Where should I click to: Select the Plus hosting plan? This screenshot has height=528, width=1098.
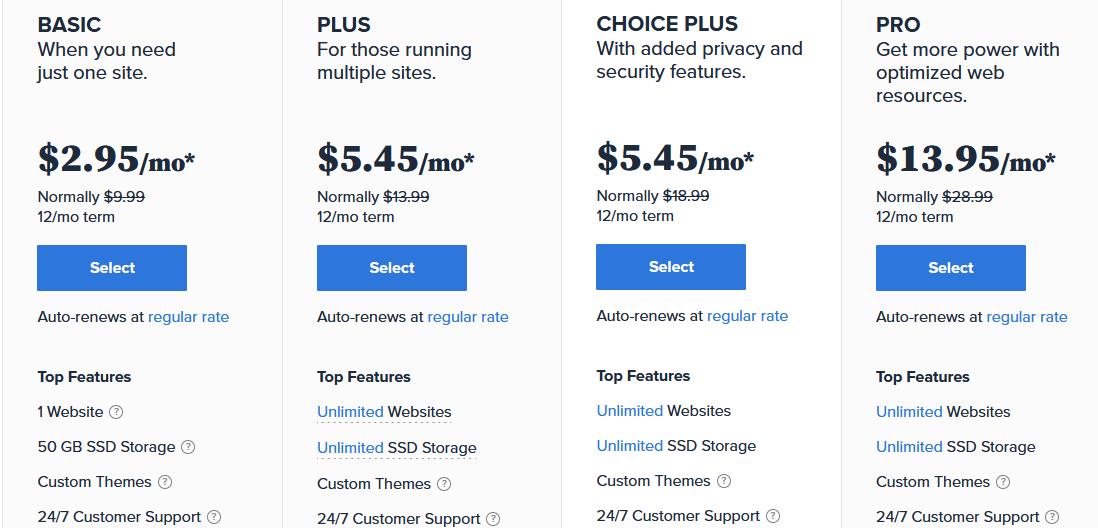(x=391, y=268)
